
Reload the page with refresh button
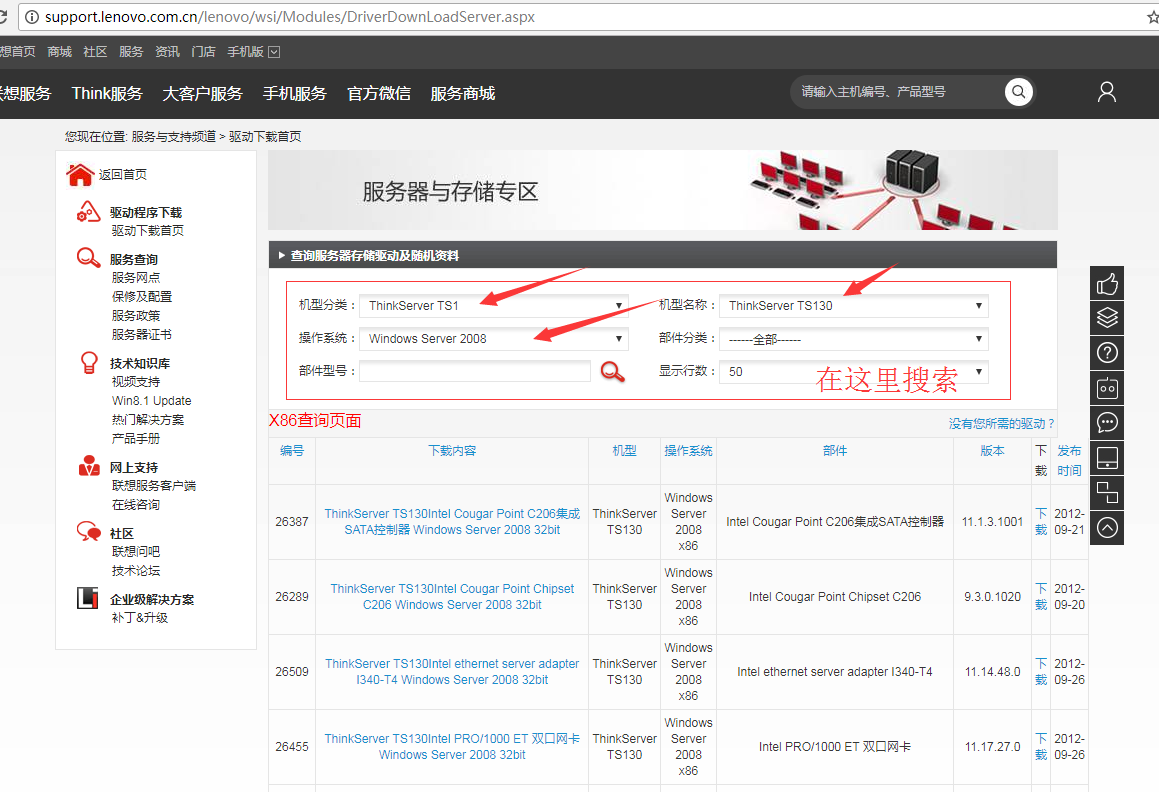[x=3, y=16]
